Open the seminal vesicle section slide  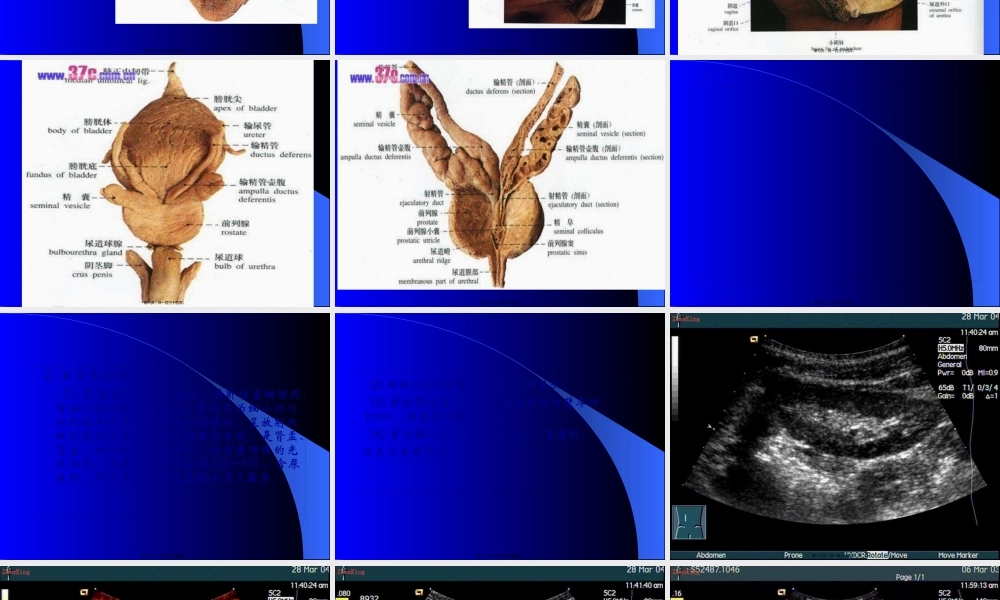[500, 183]
